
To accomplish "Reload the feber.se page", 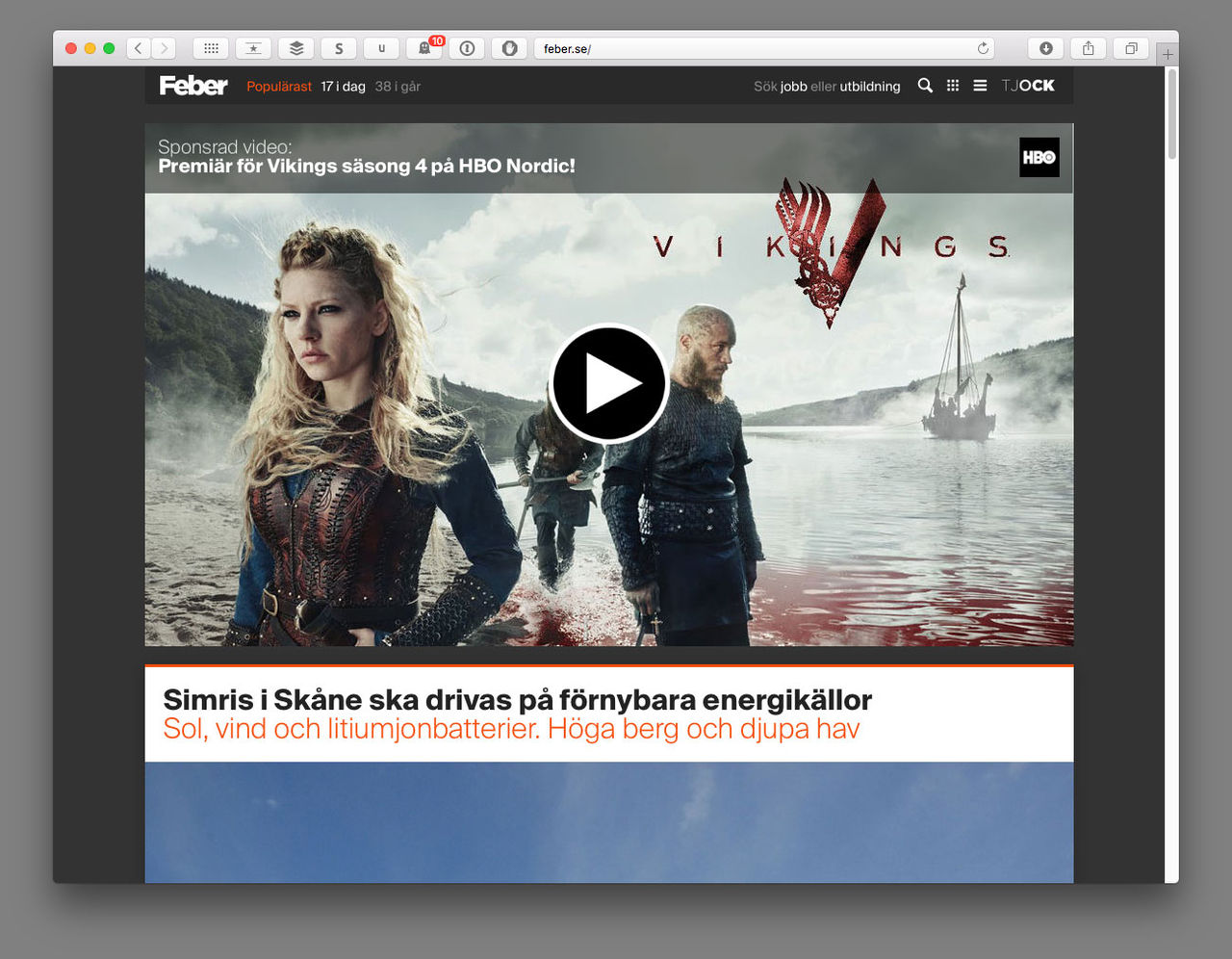I will click(983, 48).
